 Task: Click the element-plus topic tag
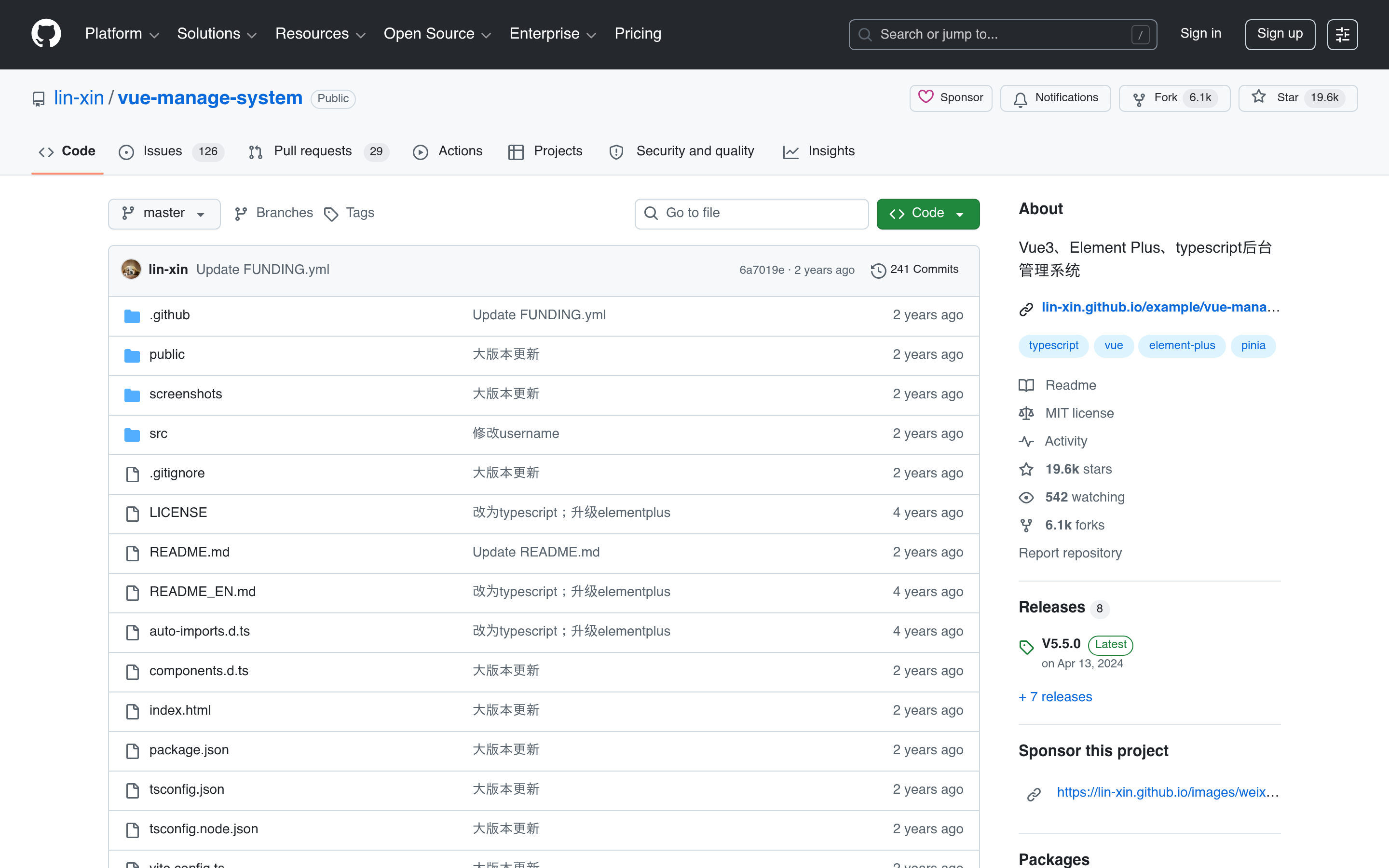coord(1181,346)
